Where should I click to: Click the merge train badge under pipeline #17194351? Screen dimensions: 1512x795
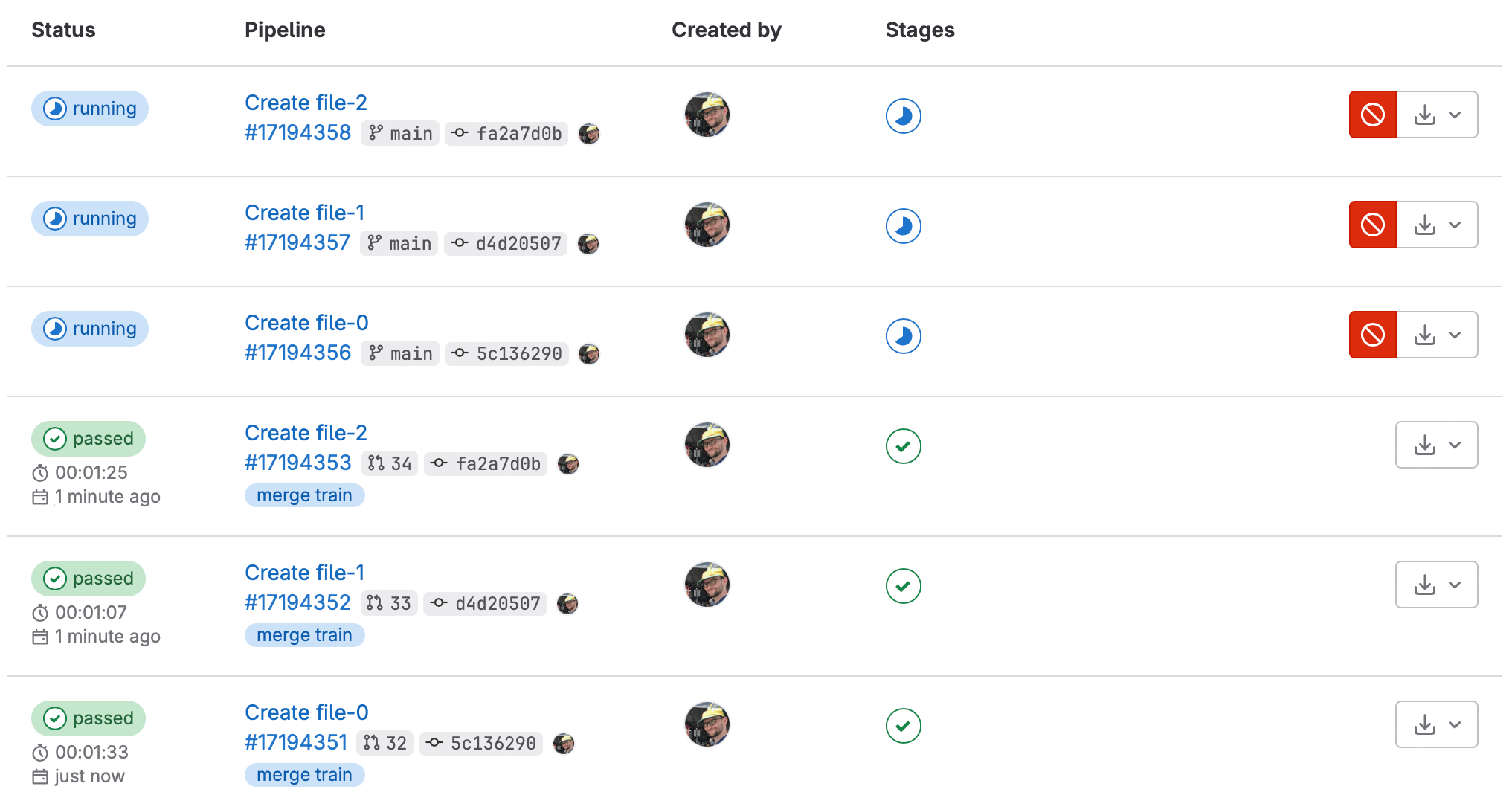click(304, 775)
